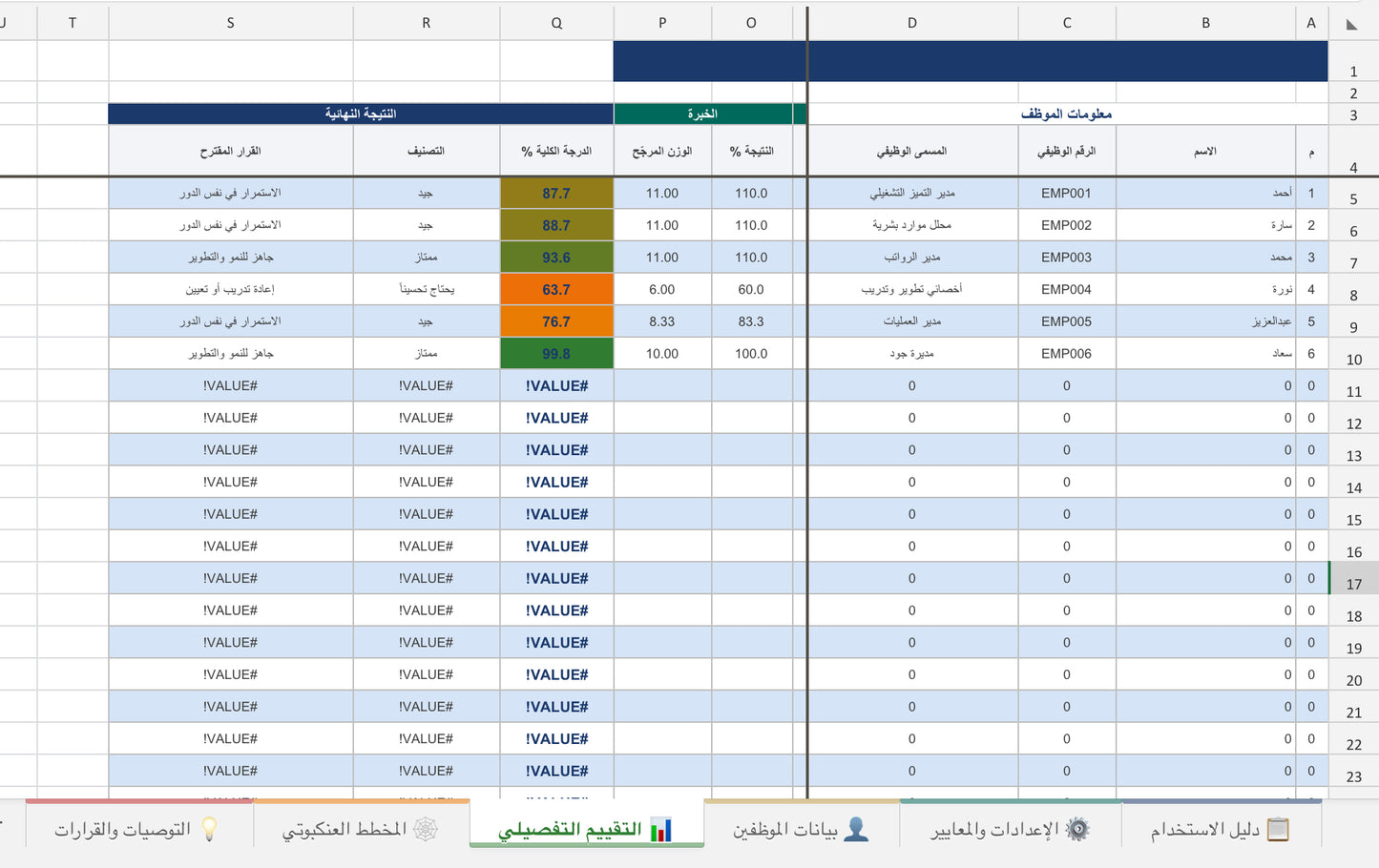
Task: Select the 83.3 result cell
Action: 751,321
